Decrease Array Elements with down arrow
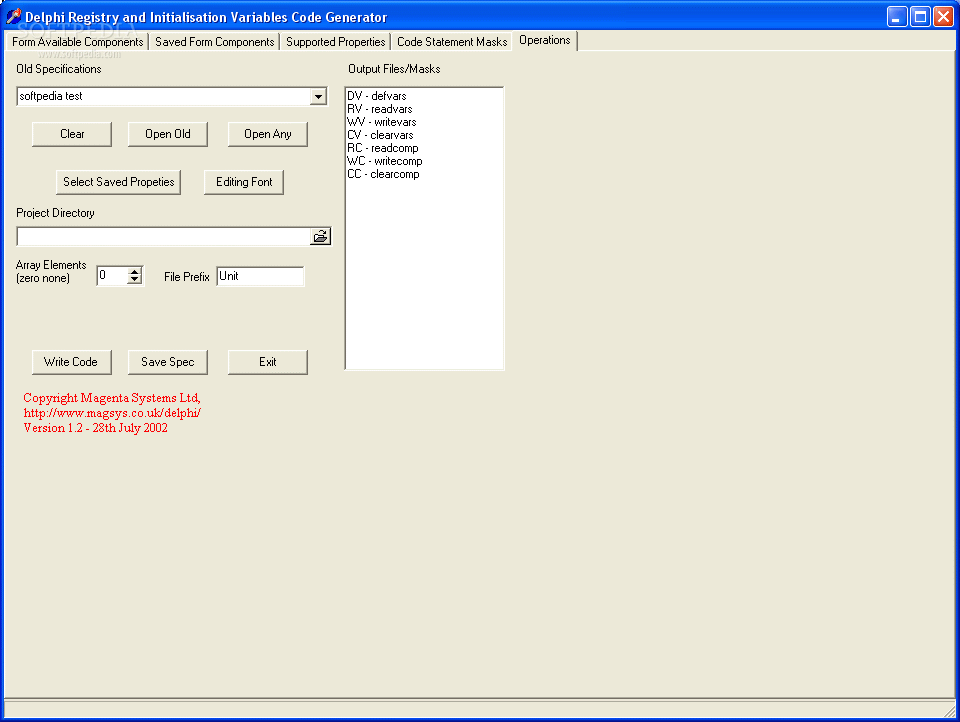 point(135,280)
